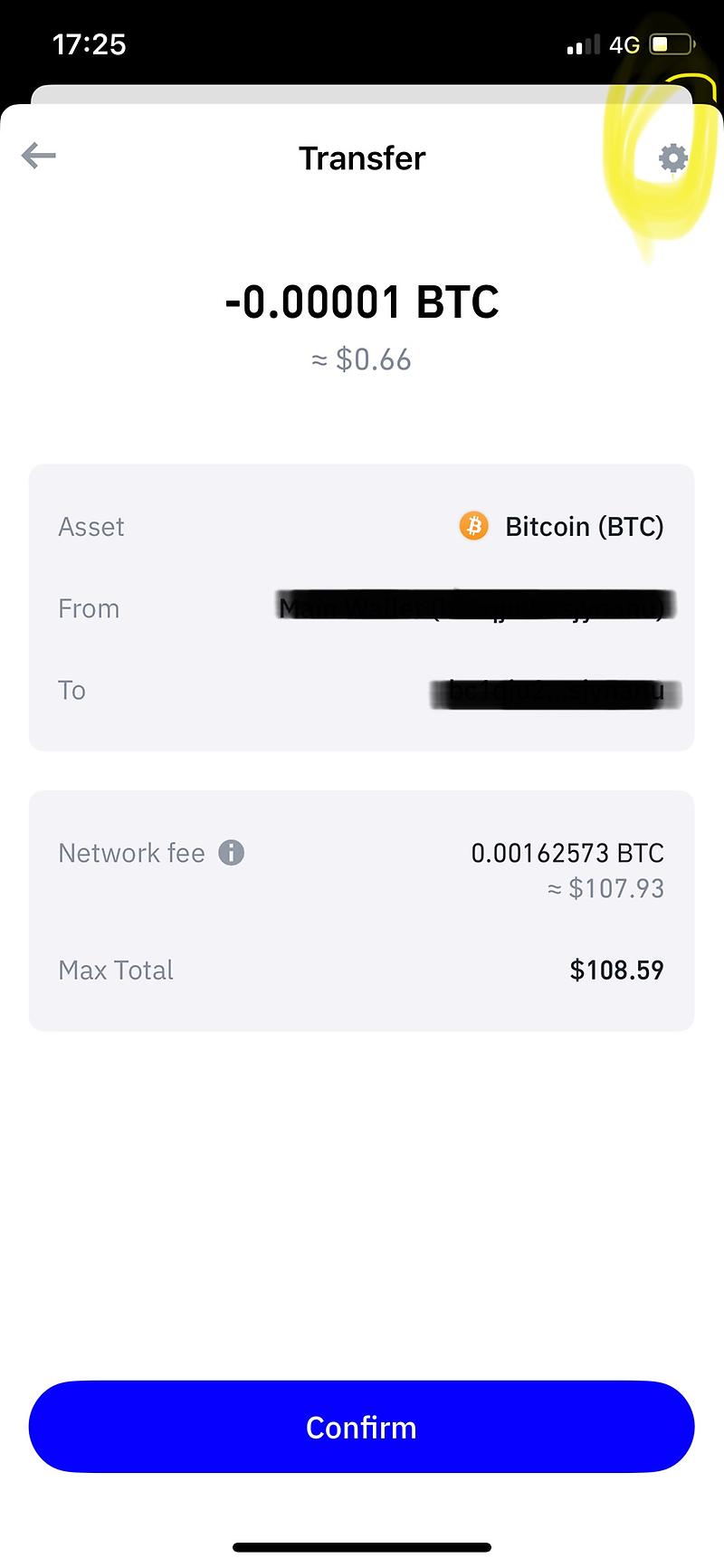Tap the ≈ $107.93 fee estimate
724x1568 pixels.
(605, 889)
